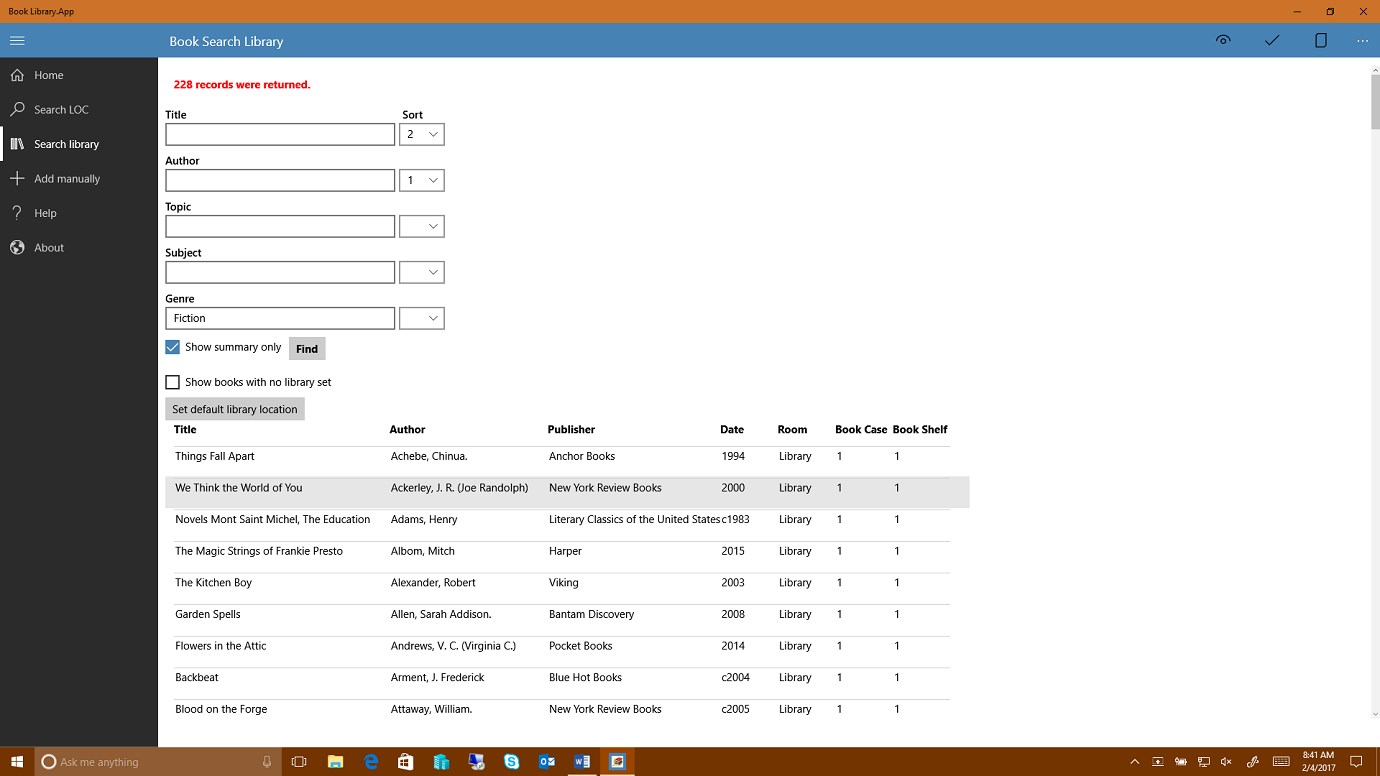
Task: Focus the Title search field
Action: (280, 134)
